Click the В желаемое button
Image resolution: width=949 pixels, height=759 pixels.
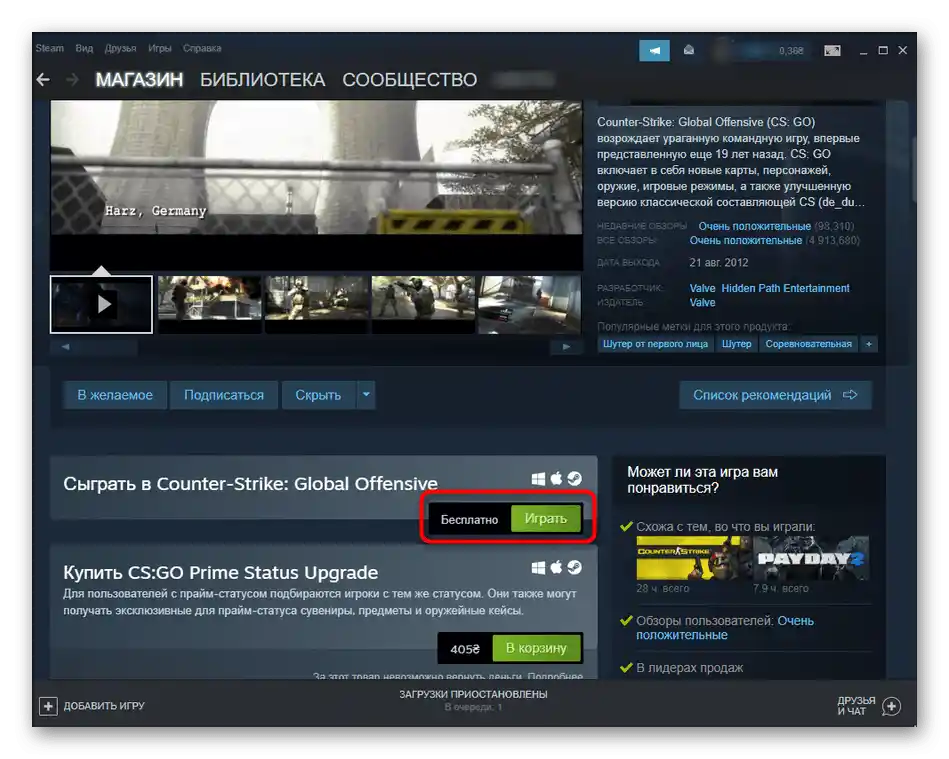[x=115, y=395]
